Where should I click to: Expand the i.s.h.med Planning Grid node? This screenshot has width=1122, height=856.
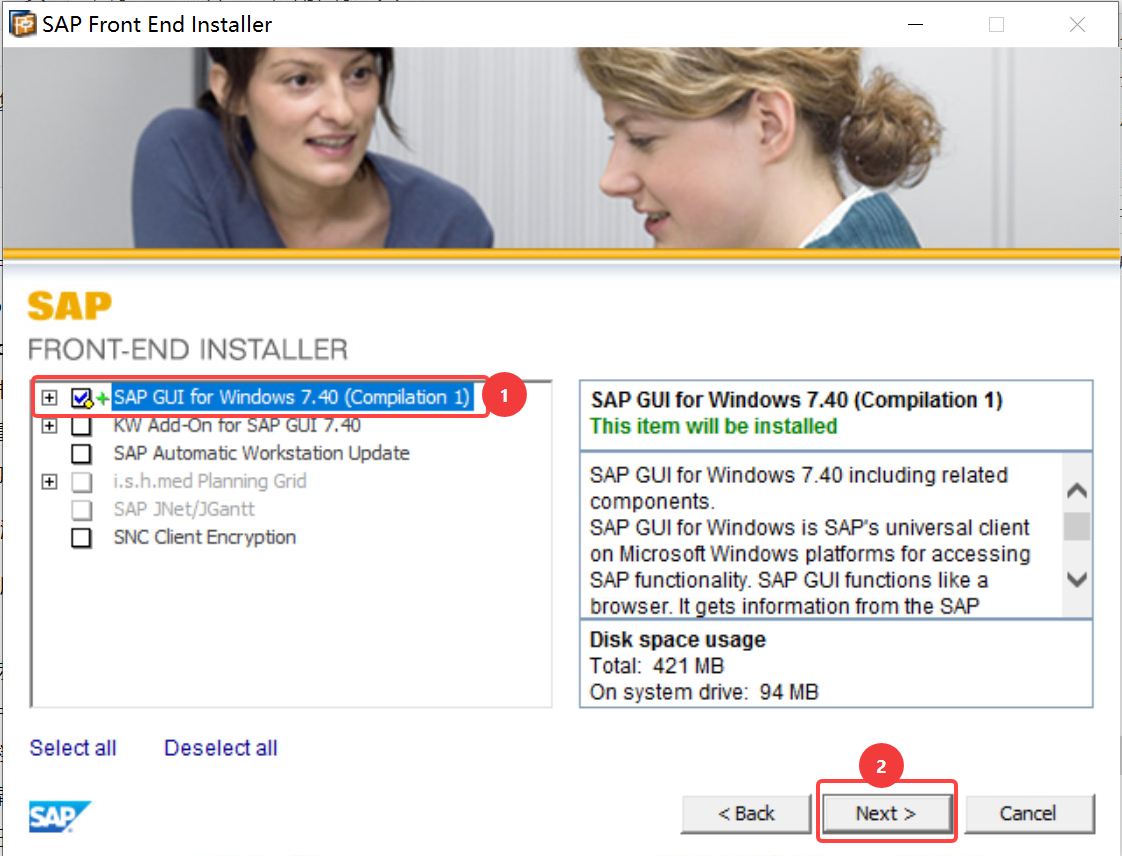49,482
